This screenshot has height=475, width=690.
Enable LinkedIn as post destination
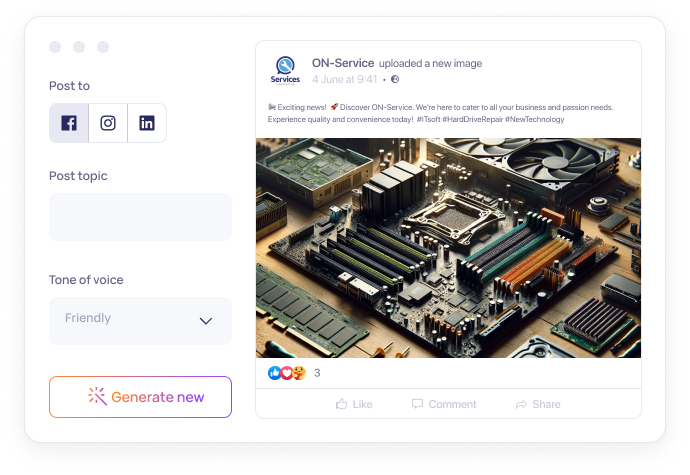[x=147, y=123]
